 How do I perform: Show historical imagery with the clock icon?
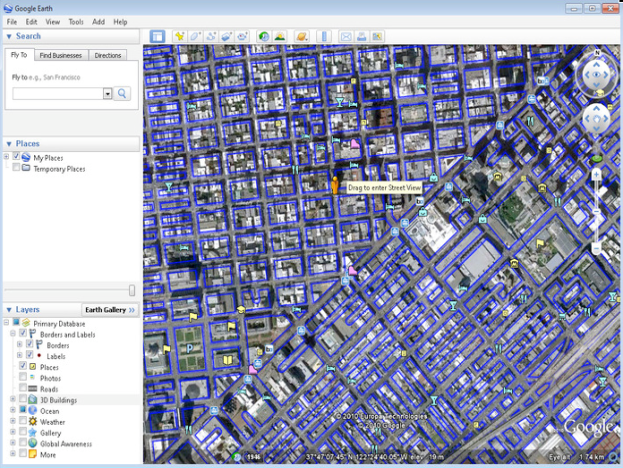263,37
